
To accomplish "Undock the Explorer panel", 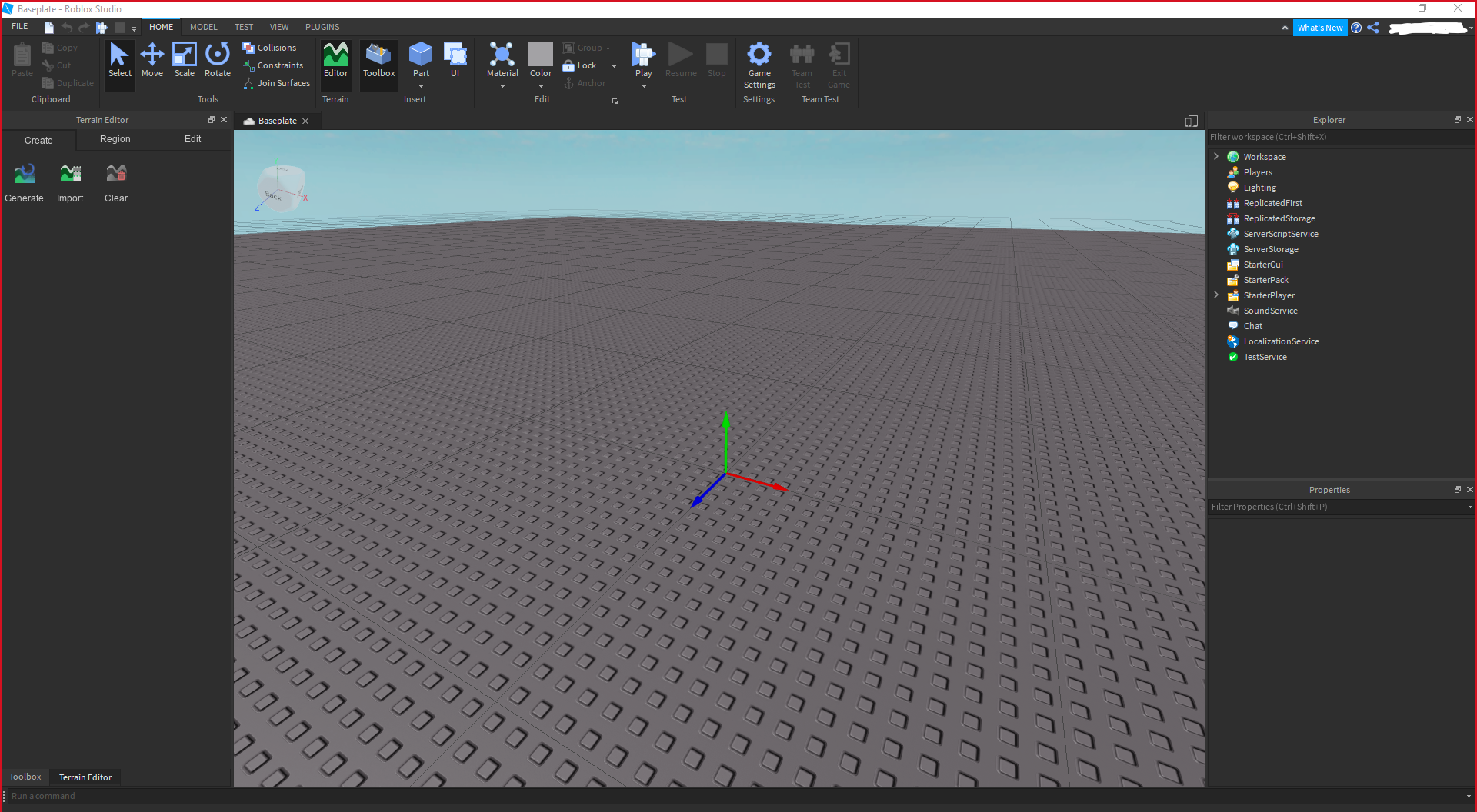I will pyautogui.click(x=1457, y=119).
